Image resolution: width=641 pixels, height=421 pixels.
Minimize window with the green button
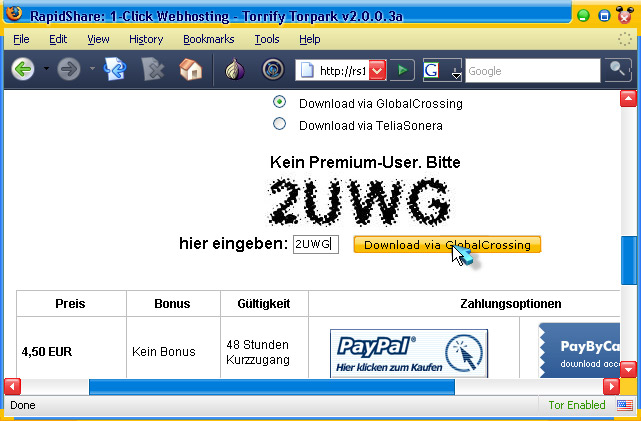[583, 16]
